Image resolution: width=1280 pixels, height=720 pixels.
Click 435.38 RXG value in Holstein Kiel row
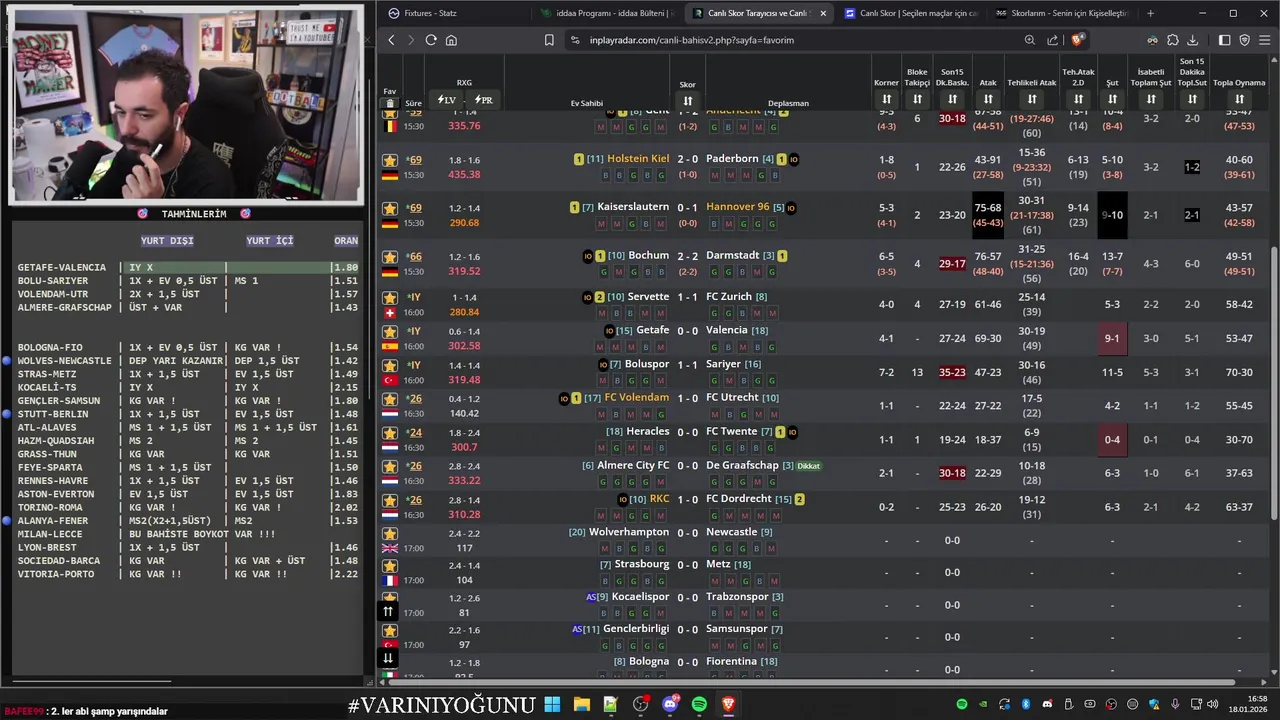point(464,174)
